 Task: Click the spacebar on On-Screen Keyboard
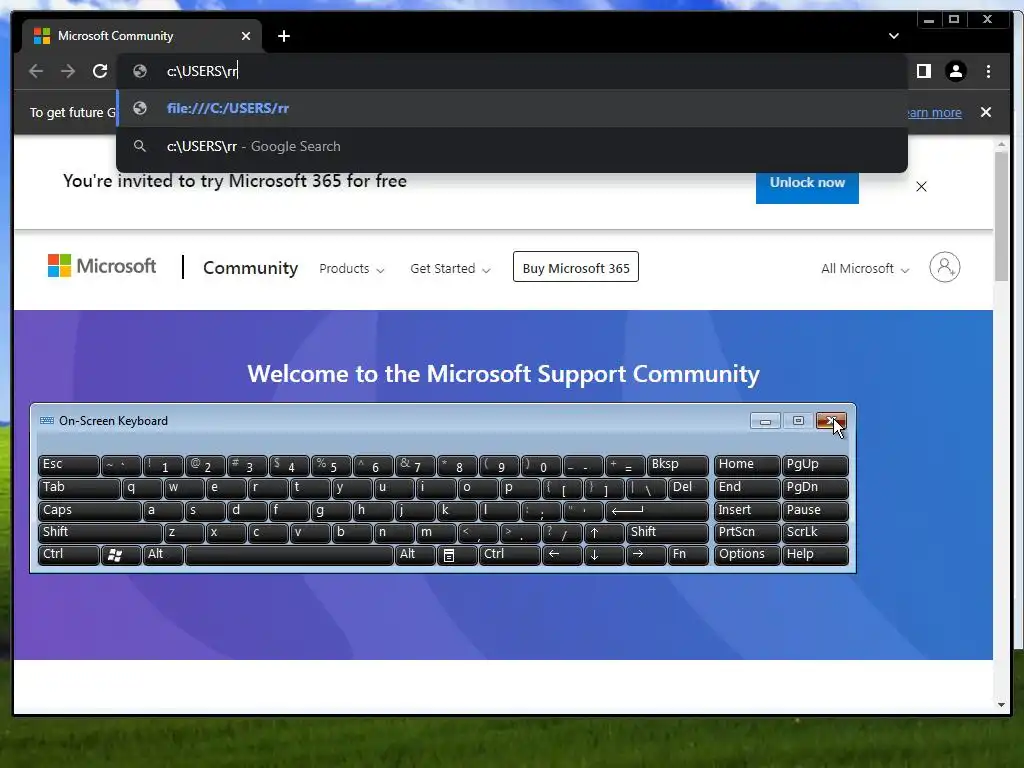point(289,555)
